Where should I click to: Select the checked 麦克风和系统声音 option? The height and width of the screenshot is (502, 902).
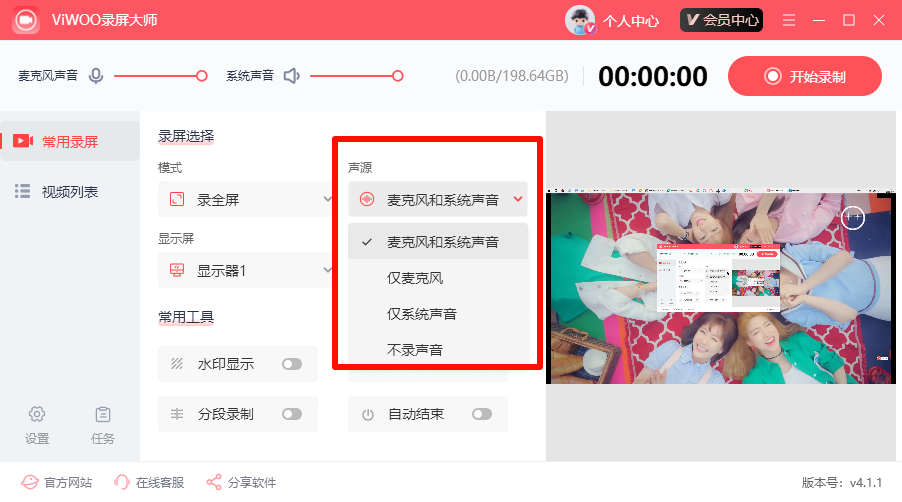[x=438, y=242]
